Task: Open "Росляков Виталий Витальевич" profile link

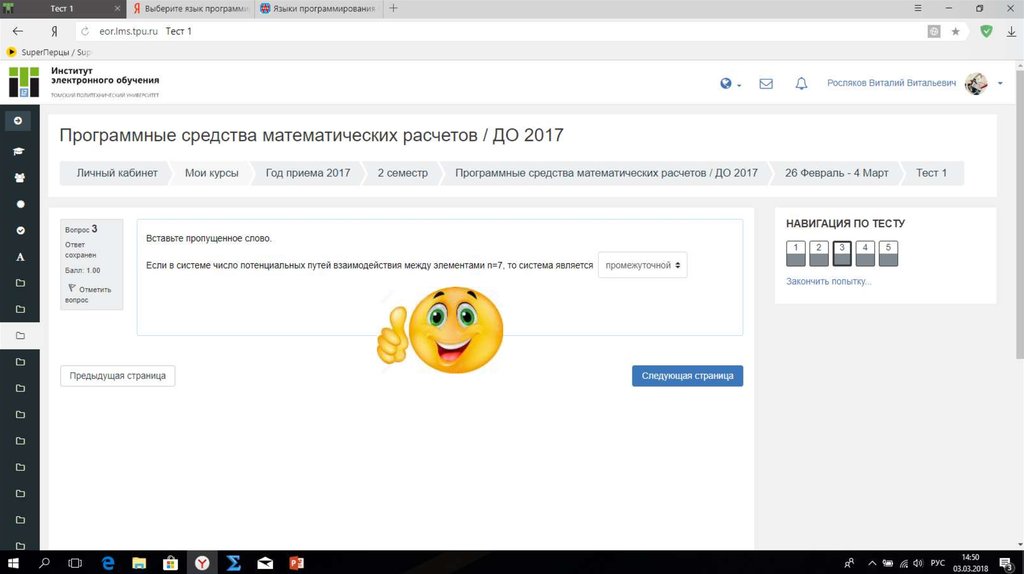Action: pyautogui.click(x=891, y=83)
